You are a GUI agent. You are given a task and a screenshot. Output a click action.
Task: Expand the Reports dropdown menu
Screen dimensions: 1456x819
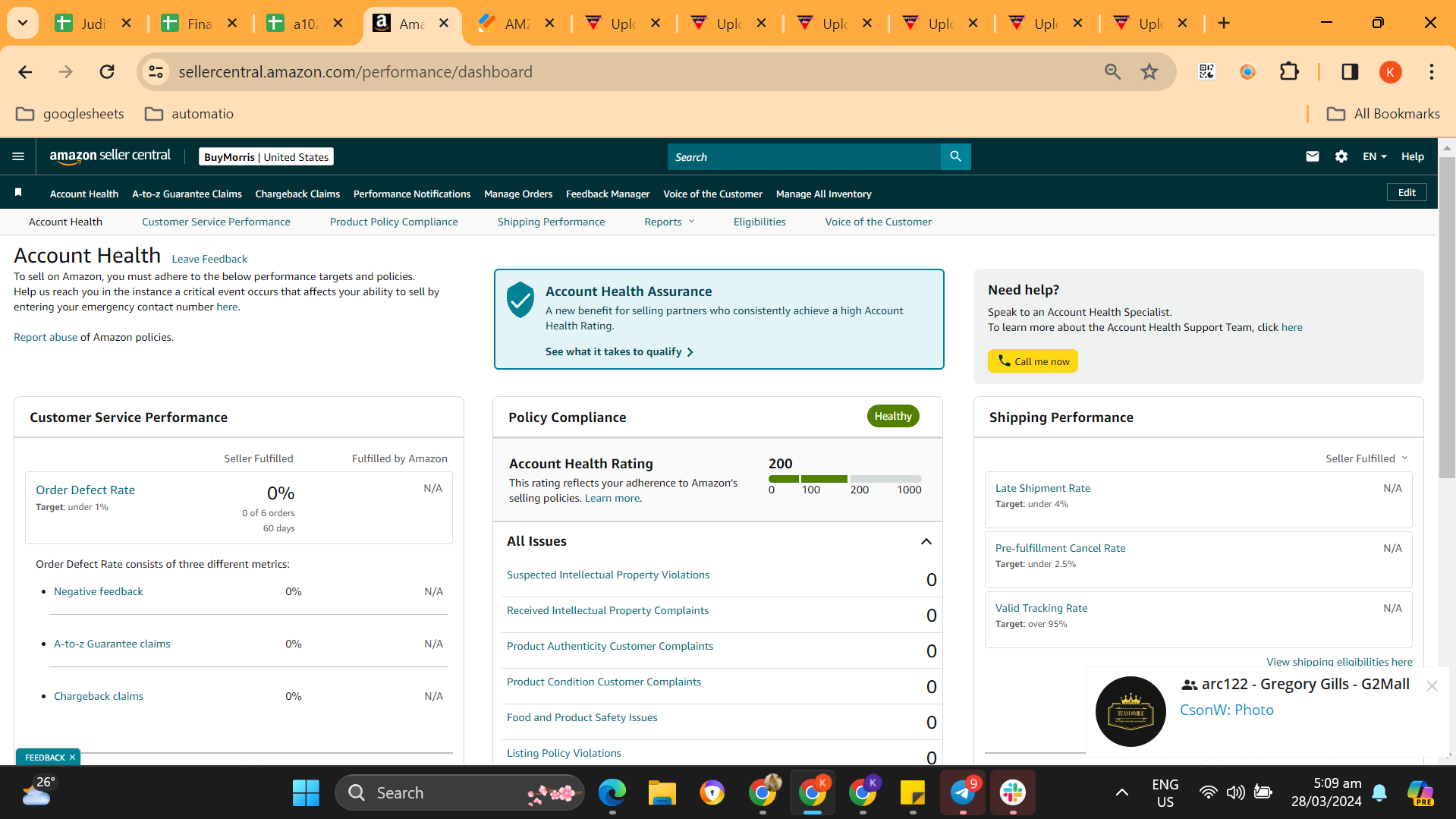coord(669,222)
